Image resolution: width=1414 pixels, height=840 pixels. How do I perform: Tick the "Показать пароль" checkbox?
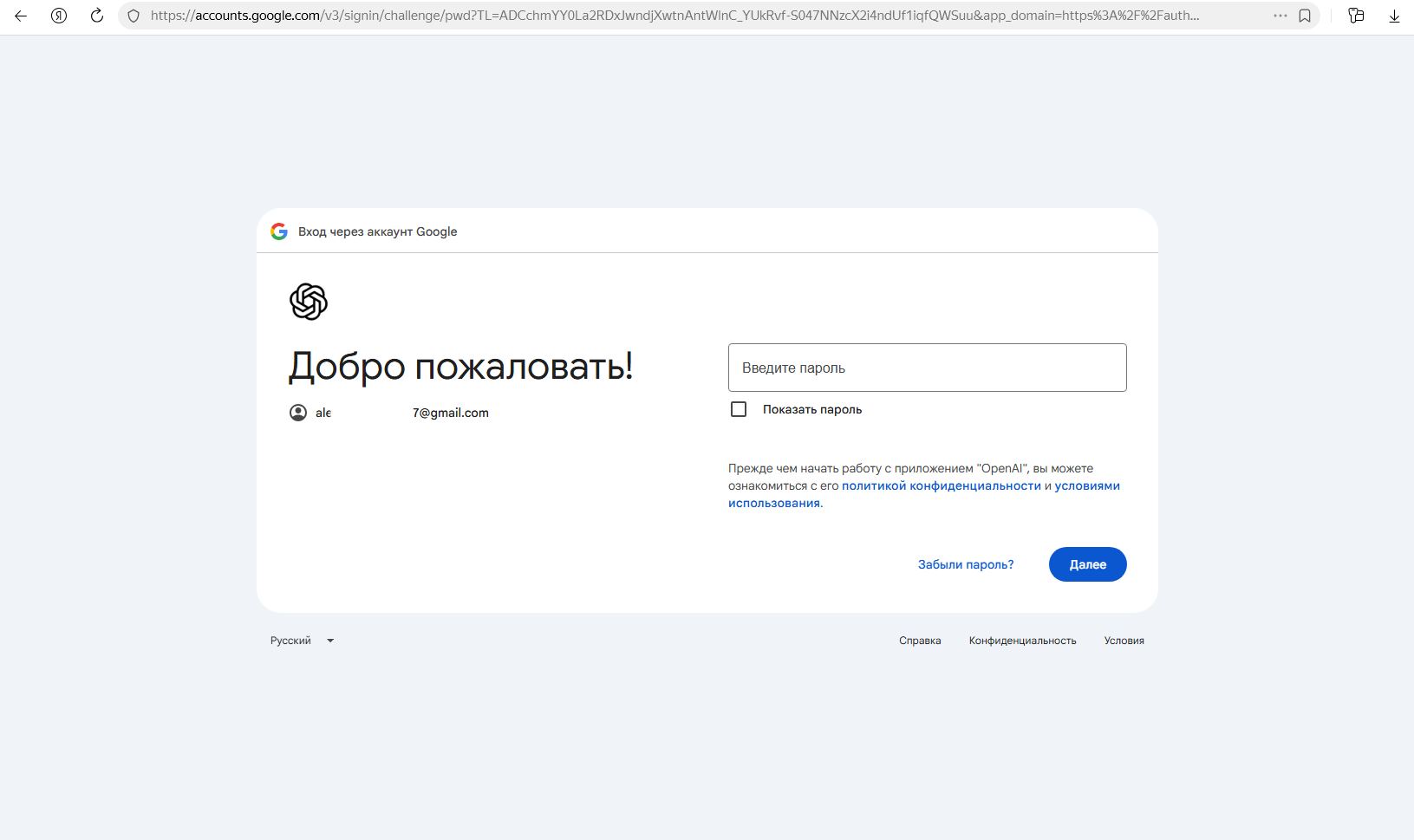pyautogui.click(x=739, y=409)
